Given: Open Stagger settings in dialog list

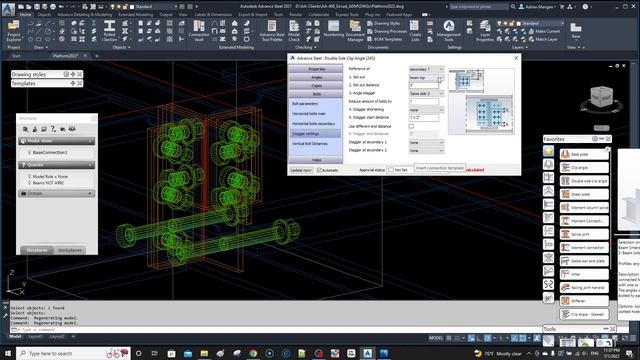Looking at the screenshot, I should [x=316, y=134].
